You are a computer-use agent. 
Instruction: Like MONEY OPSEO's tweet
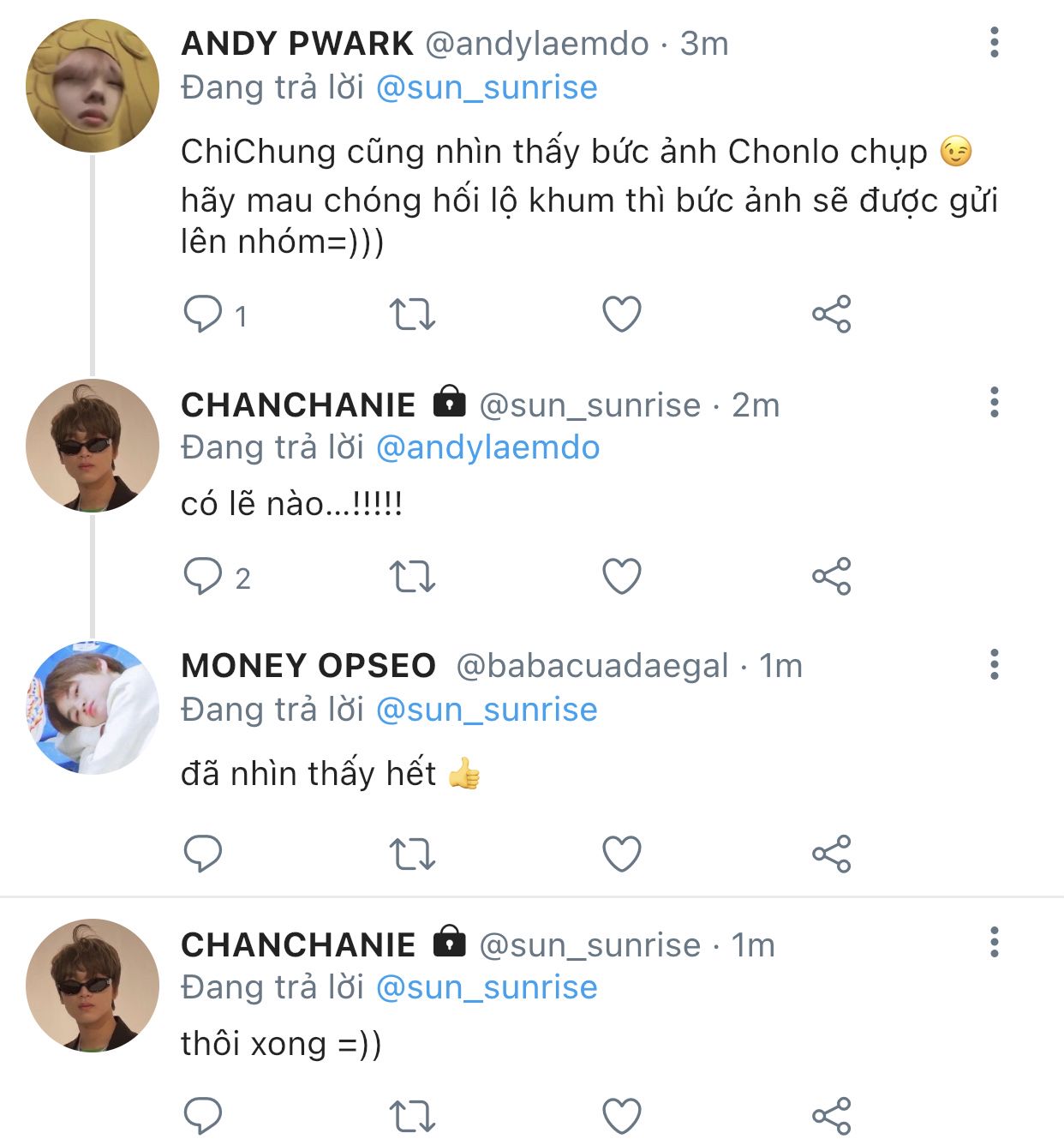tap(622, 854)
